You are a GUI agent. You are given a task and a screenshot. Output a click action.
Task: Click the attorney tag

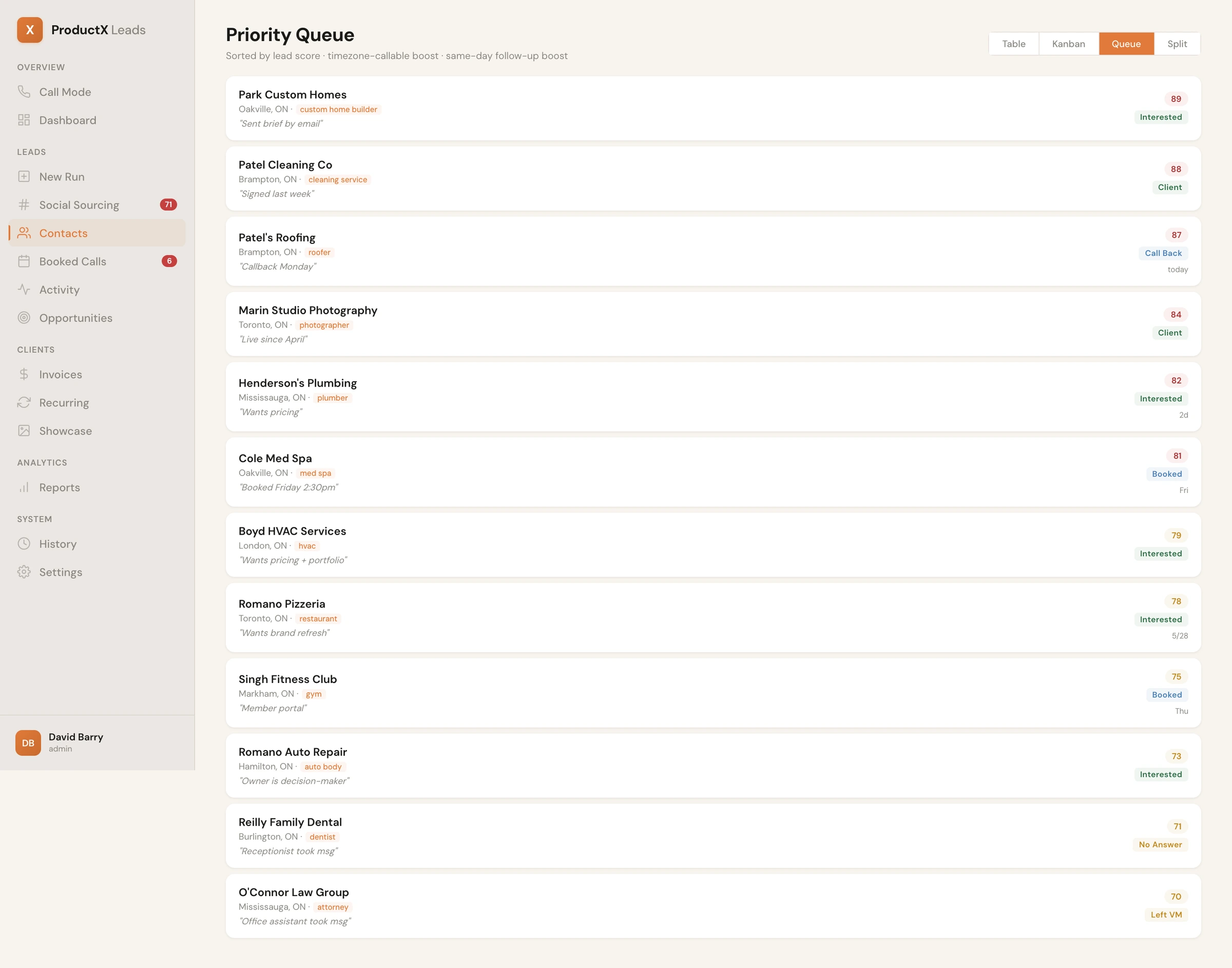point(333,907)
